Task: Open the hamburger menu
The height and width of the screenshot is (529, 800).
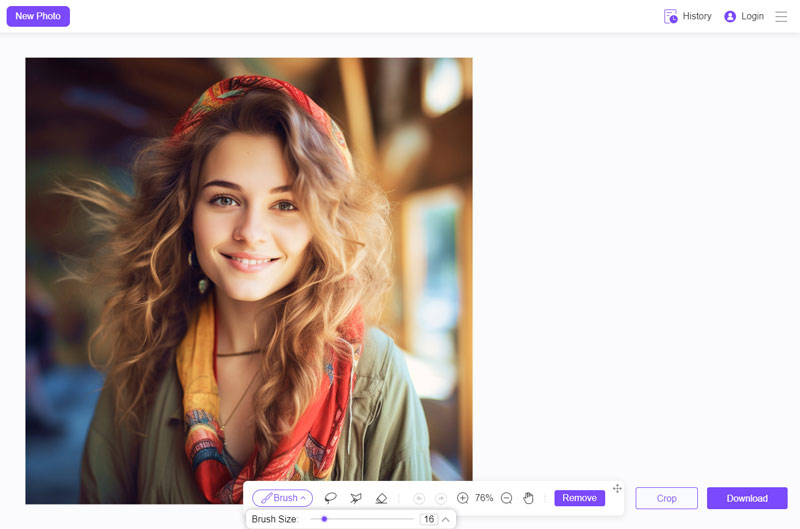Action: (x=781, y=16)
